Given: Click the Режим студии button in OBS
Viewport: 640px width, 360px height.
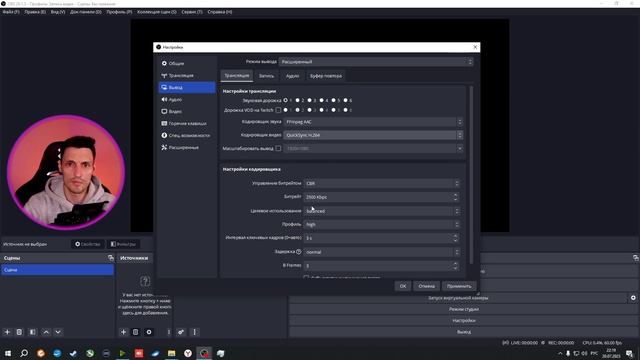Looking at the screenshot, I should click(464, 309).
